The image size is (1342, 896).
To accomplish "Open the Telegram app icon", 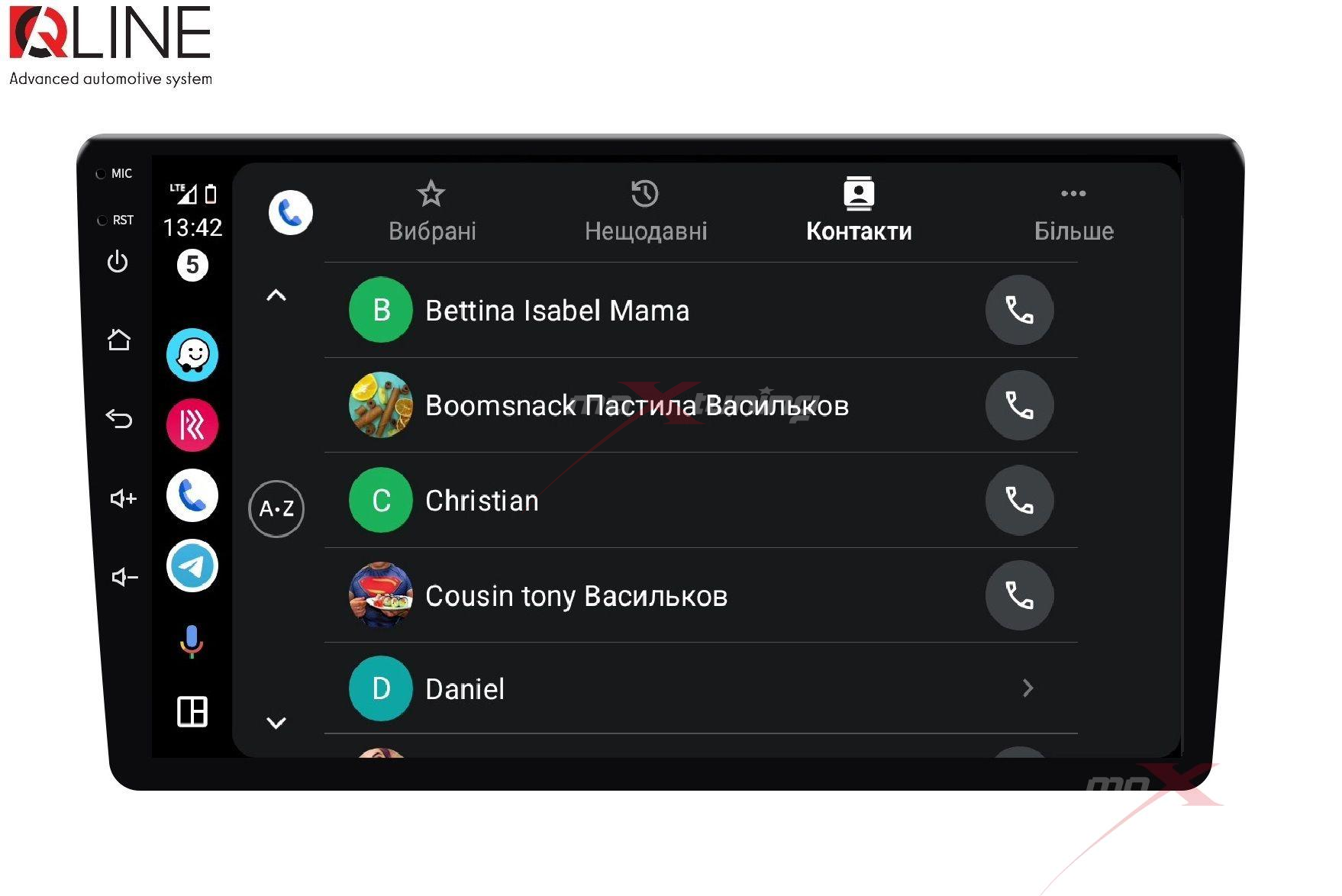I will click(x=192, y=566).
